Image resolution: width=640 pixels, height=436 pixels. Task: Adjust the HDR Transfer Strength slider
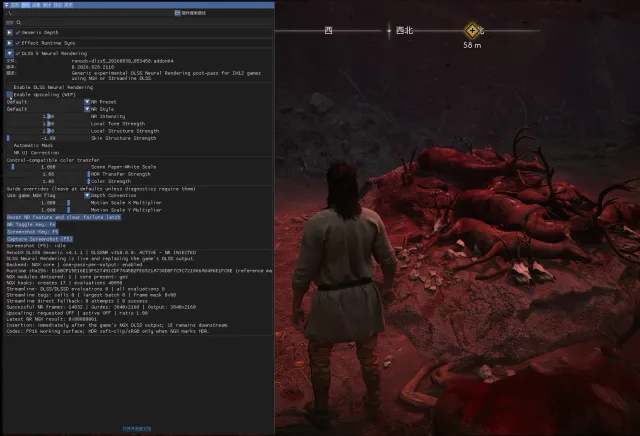point(47,174)
